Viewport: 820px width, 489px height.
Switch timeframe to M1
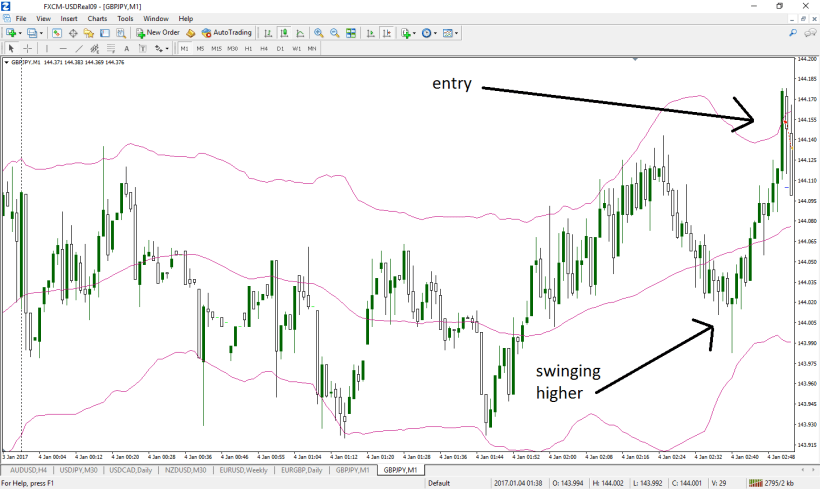coord(184,48)
